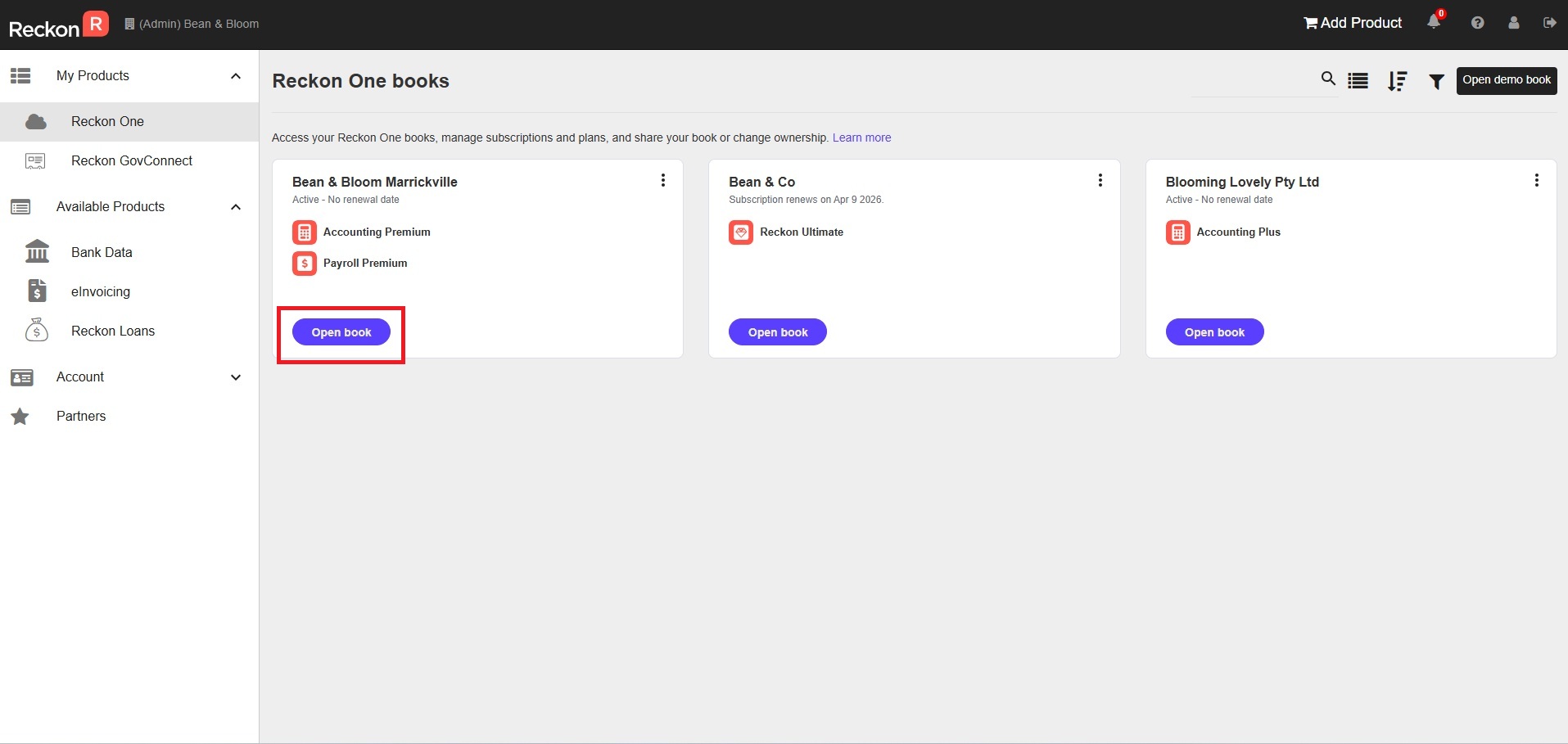Select Reckon One in sidebar

pyautogui.click(x=129, y=122)
